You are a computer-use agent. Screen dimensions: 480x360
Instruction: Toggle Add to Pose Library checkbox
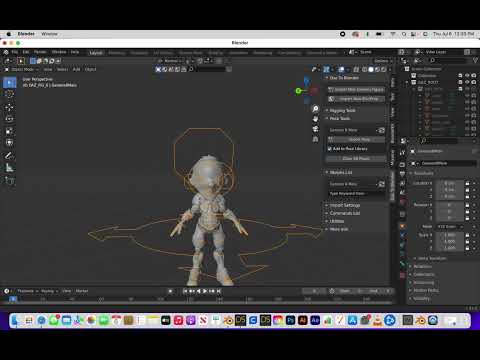pyautogui.click(x=330, y=149)
